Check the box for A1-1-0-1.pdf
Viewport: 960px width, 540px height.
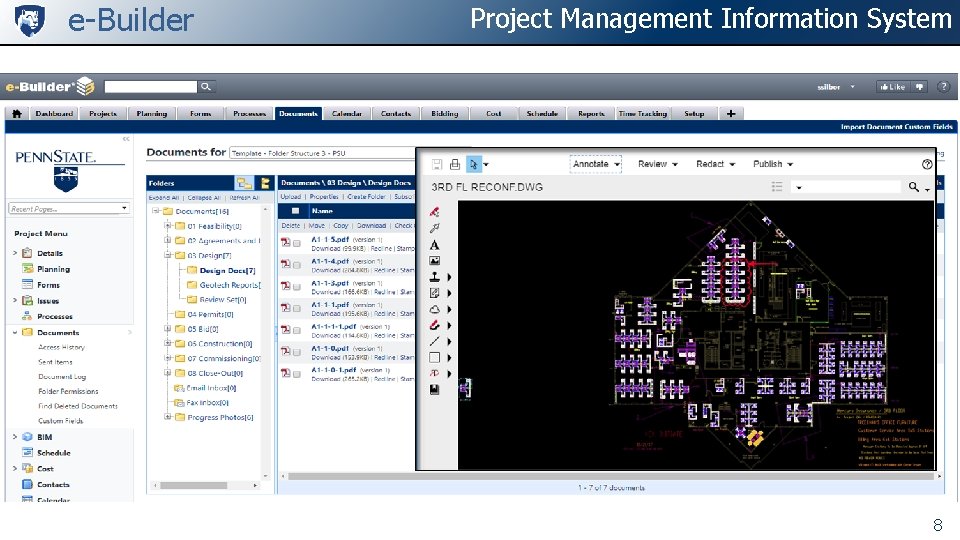tap(297, 374)
